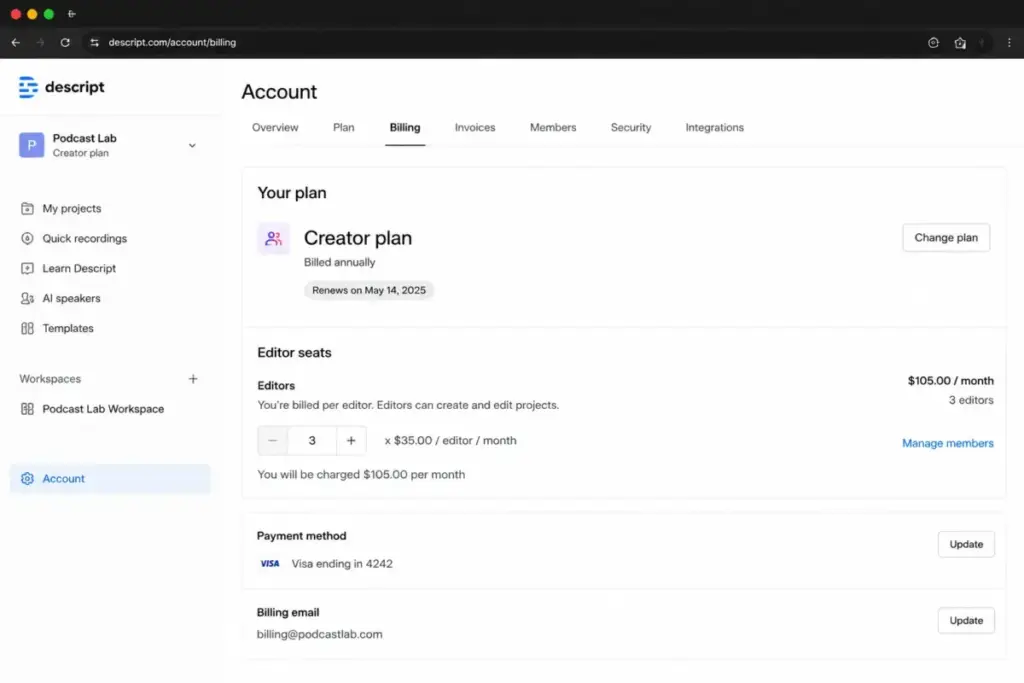Image resolution: width=1024 pixels, height=683 pixels.
Task: Switch to the Overview tab
Action: [275, 127]
